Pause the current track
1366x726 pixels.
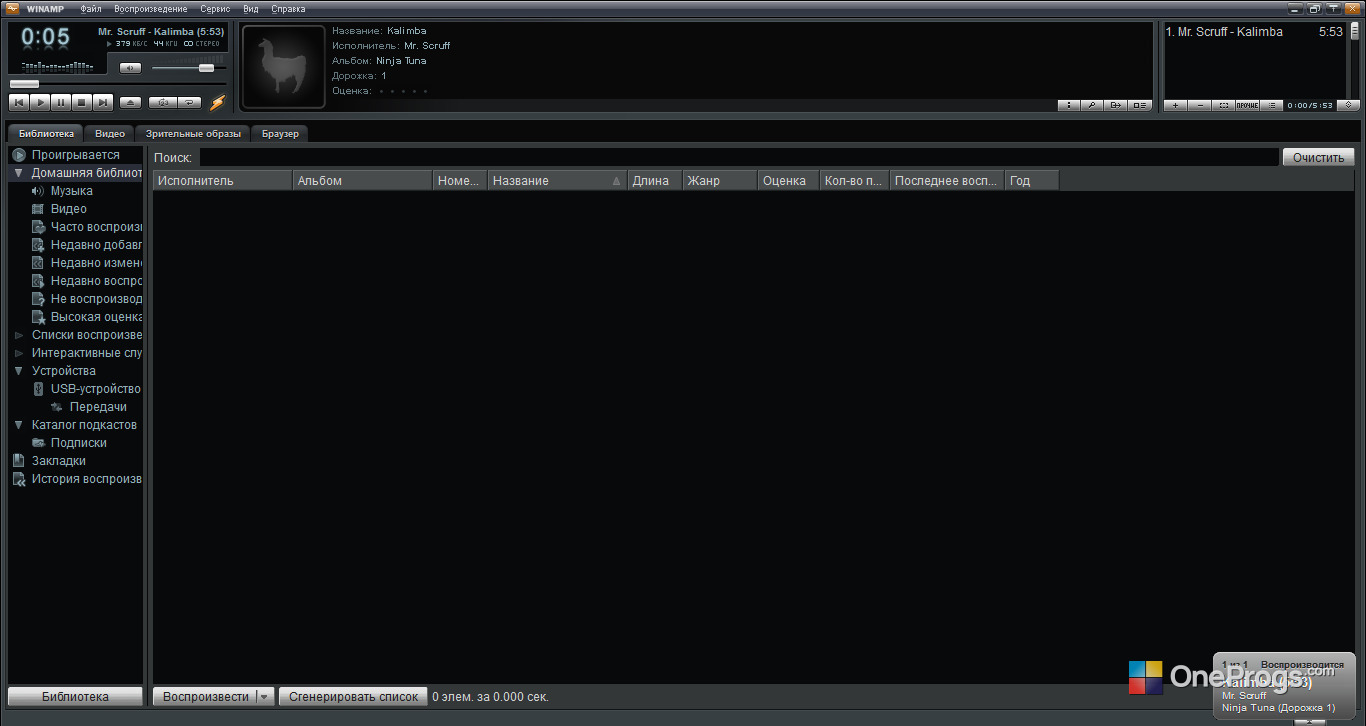(x=61, y=102)
